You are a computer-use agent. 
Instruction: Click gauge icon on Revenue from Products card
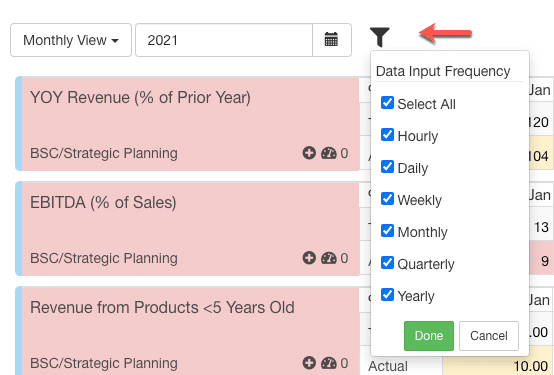[329, 363]
